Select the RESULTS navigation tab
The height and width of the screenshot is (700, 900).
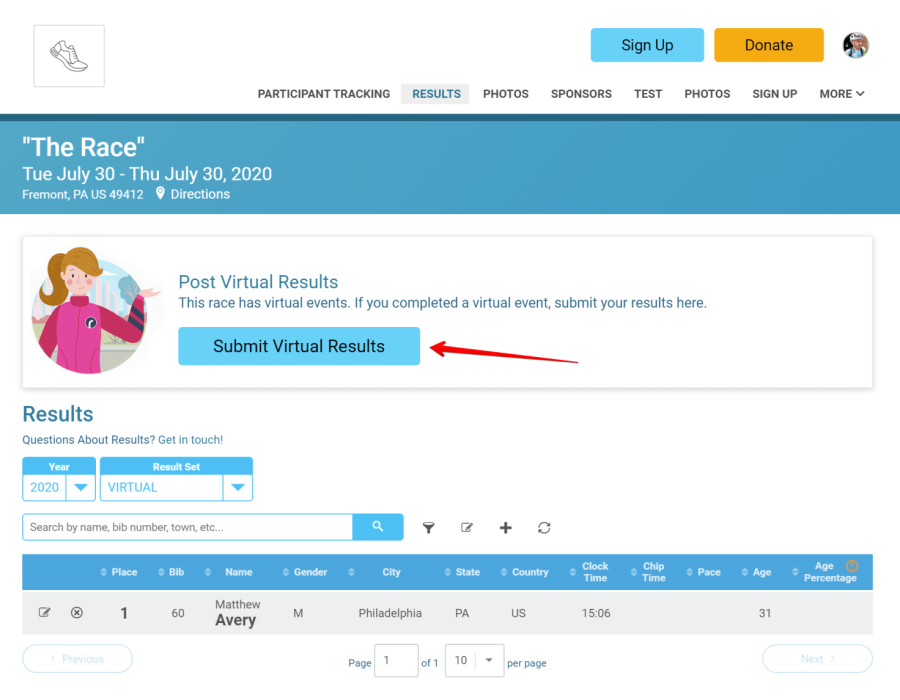tap(436, 94)
